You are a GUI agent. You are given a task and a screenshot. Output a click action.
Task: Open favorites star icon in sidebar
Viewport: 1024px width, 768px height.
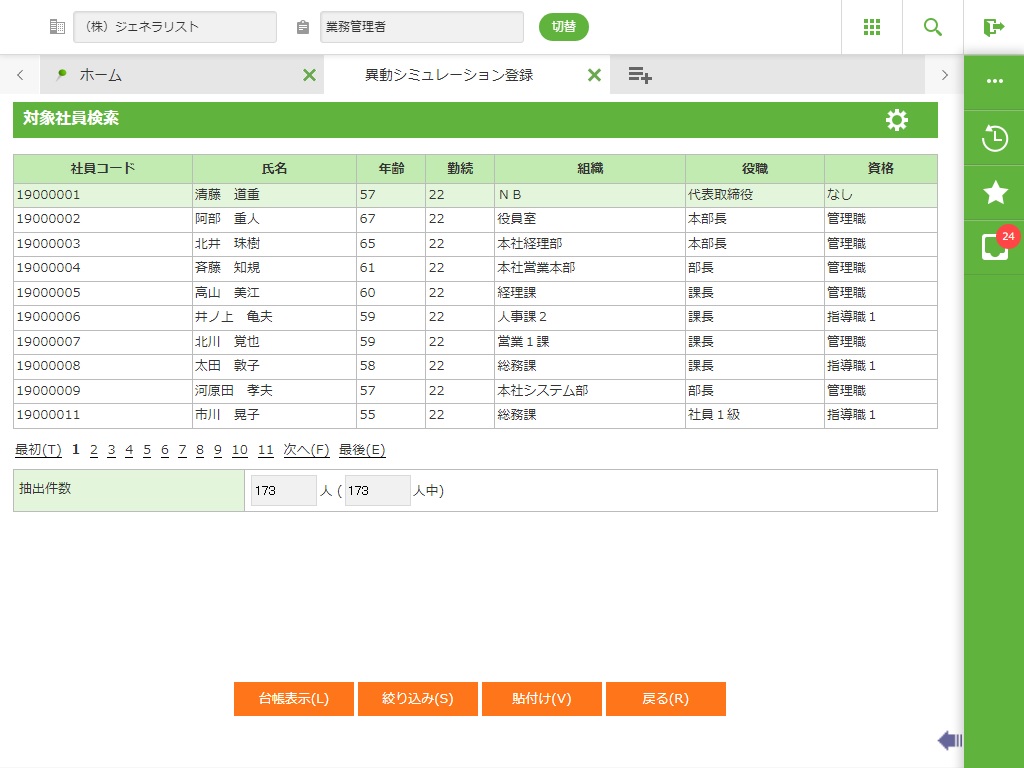click(995, 193)
